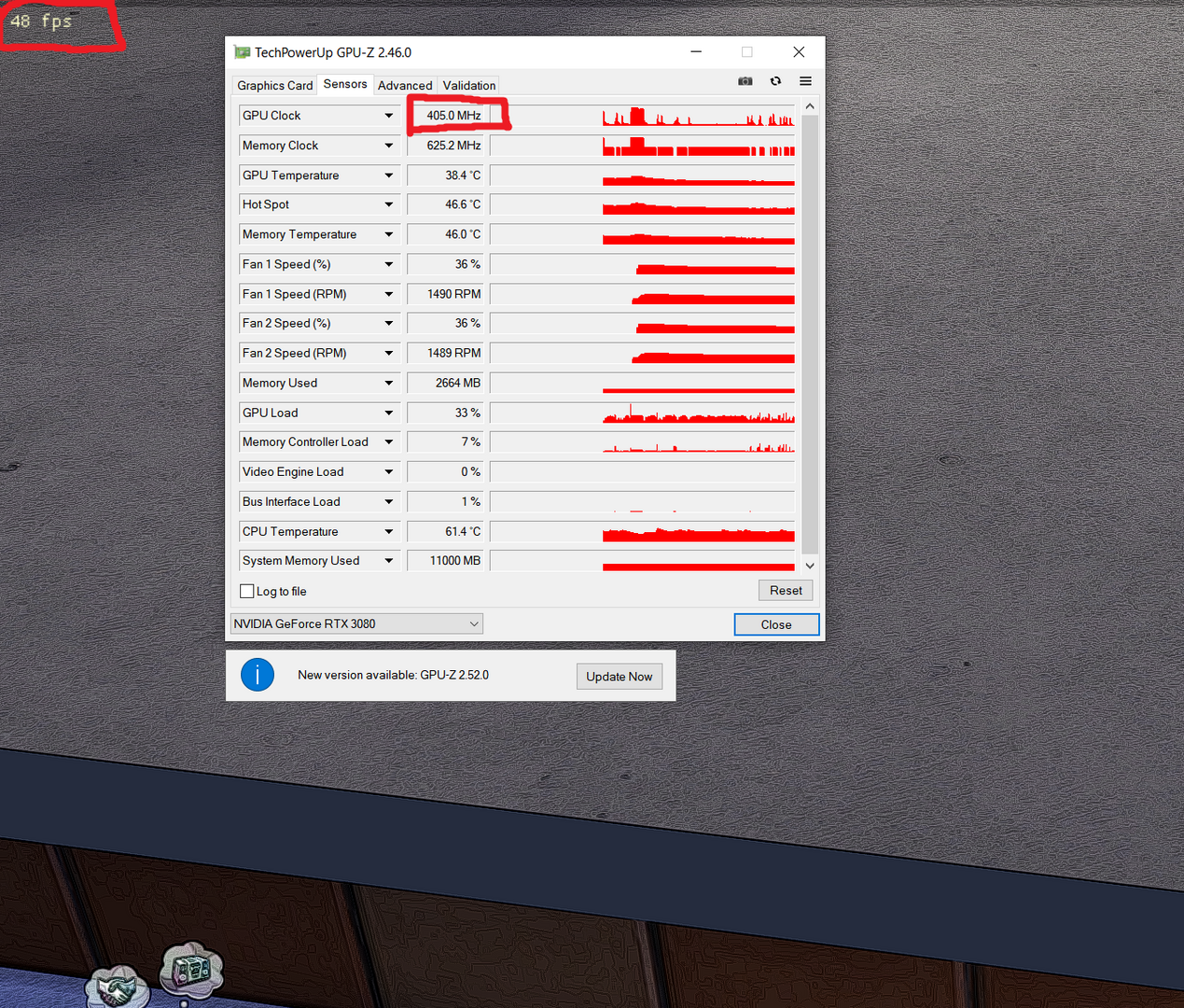Open the CPU Temperature sensor dropdown

pos(389,531)
